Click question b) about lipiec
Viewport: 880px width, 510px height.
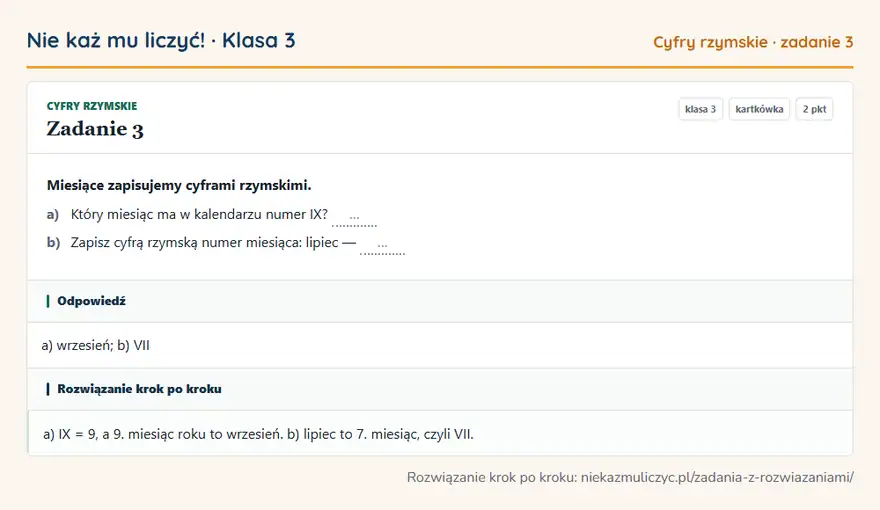pyautogui.click(x=201, y=242)
